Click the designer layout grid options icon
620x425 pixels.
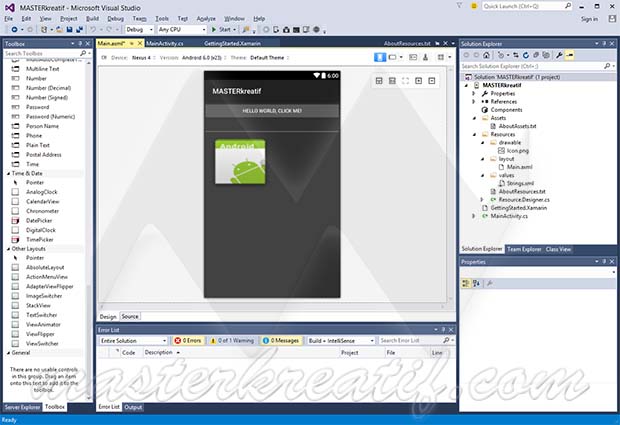coord(441,57)
